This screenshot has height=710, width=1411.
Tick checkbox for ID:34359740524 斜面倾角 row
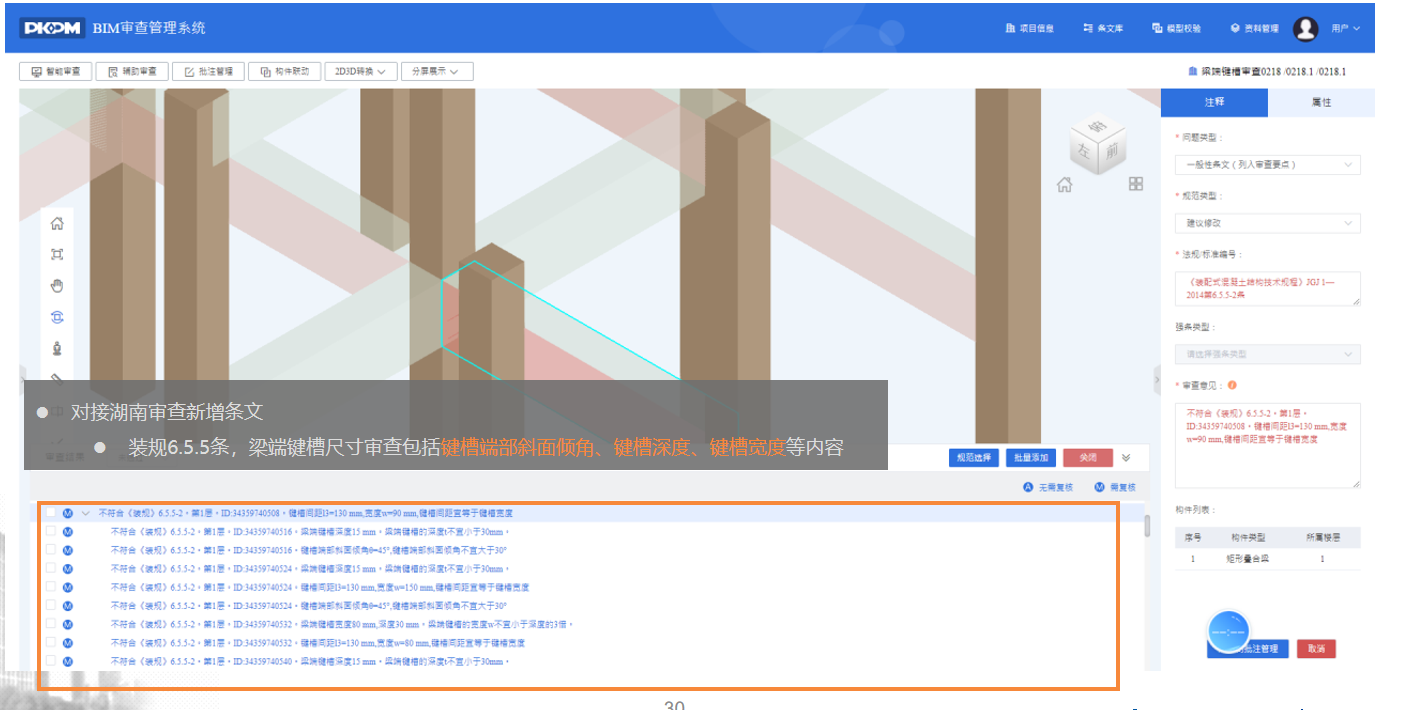50,605
